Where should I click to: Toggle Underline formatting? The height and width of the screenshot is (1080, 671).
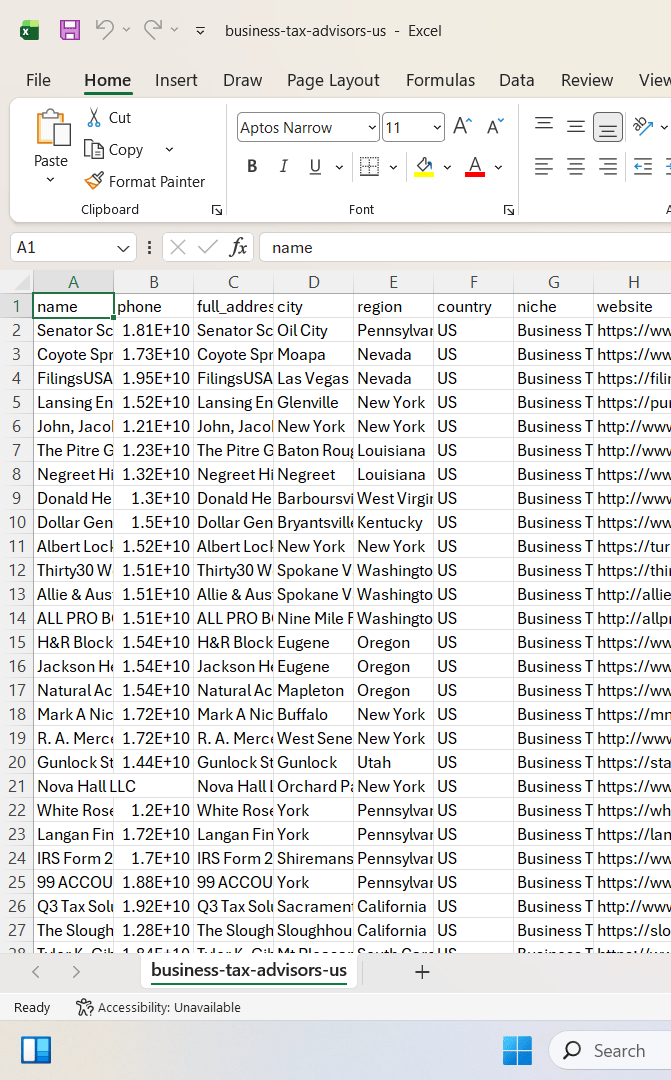315,167
